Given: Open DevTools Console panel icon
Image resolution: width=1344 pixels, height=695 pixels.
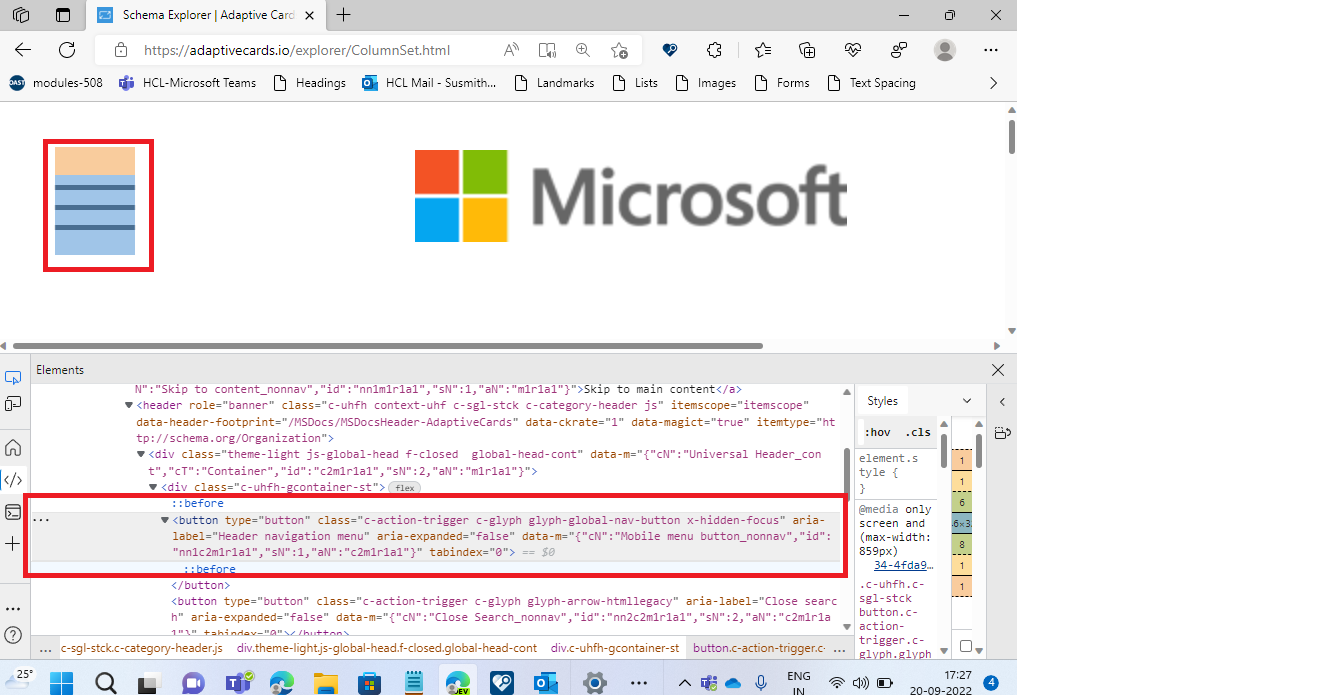Looking at the screenshot, I should pos(13,512).
